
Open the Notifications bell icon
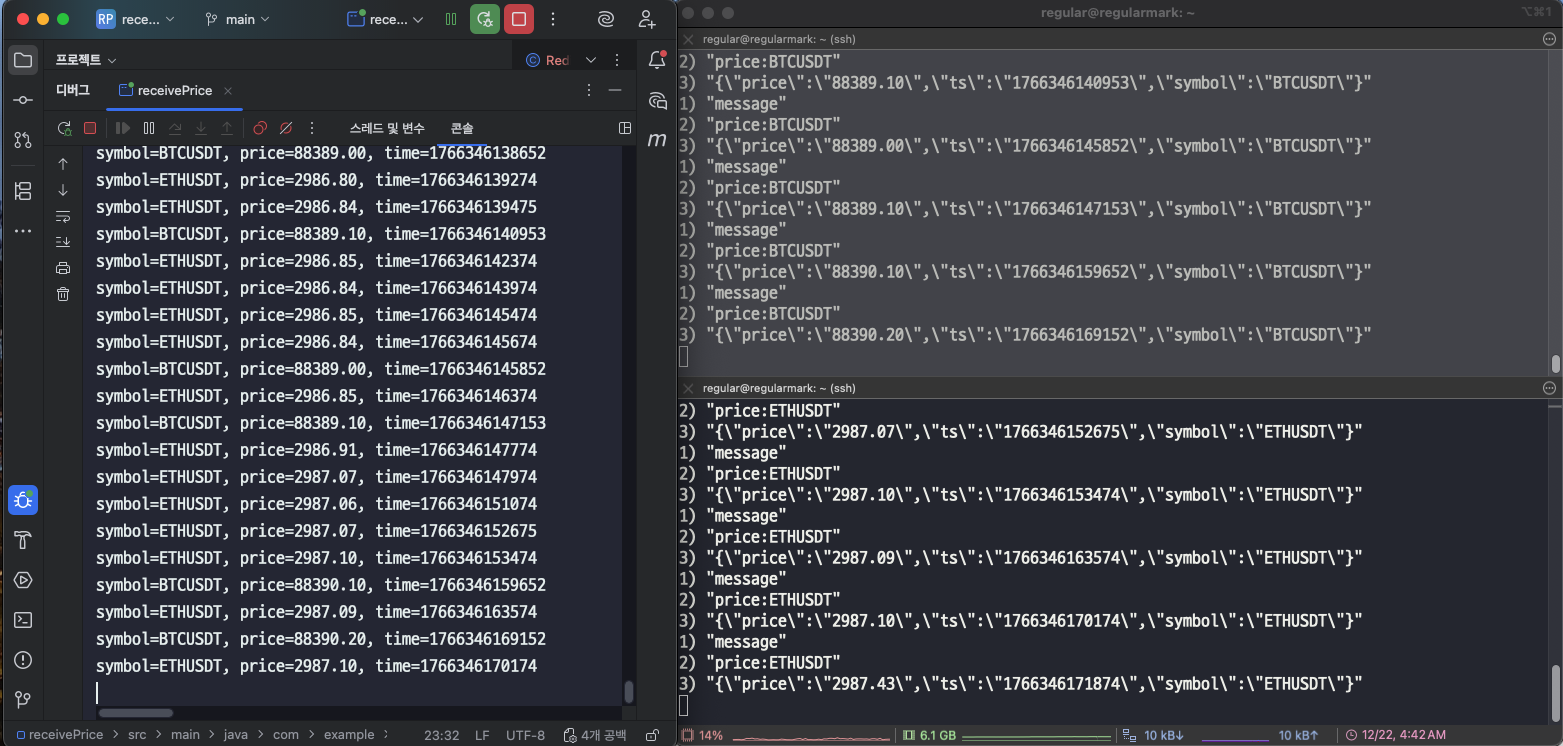(657, 60)
